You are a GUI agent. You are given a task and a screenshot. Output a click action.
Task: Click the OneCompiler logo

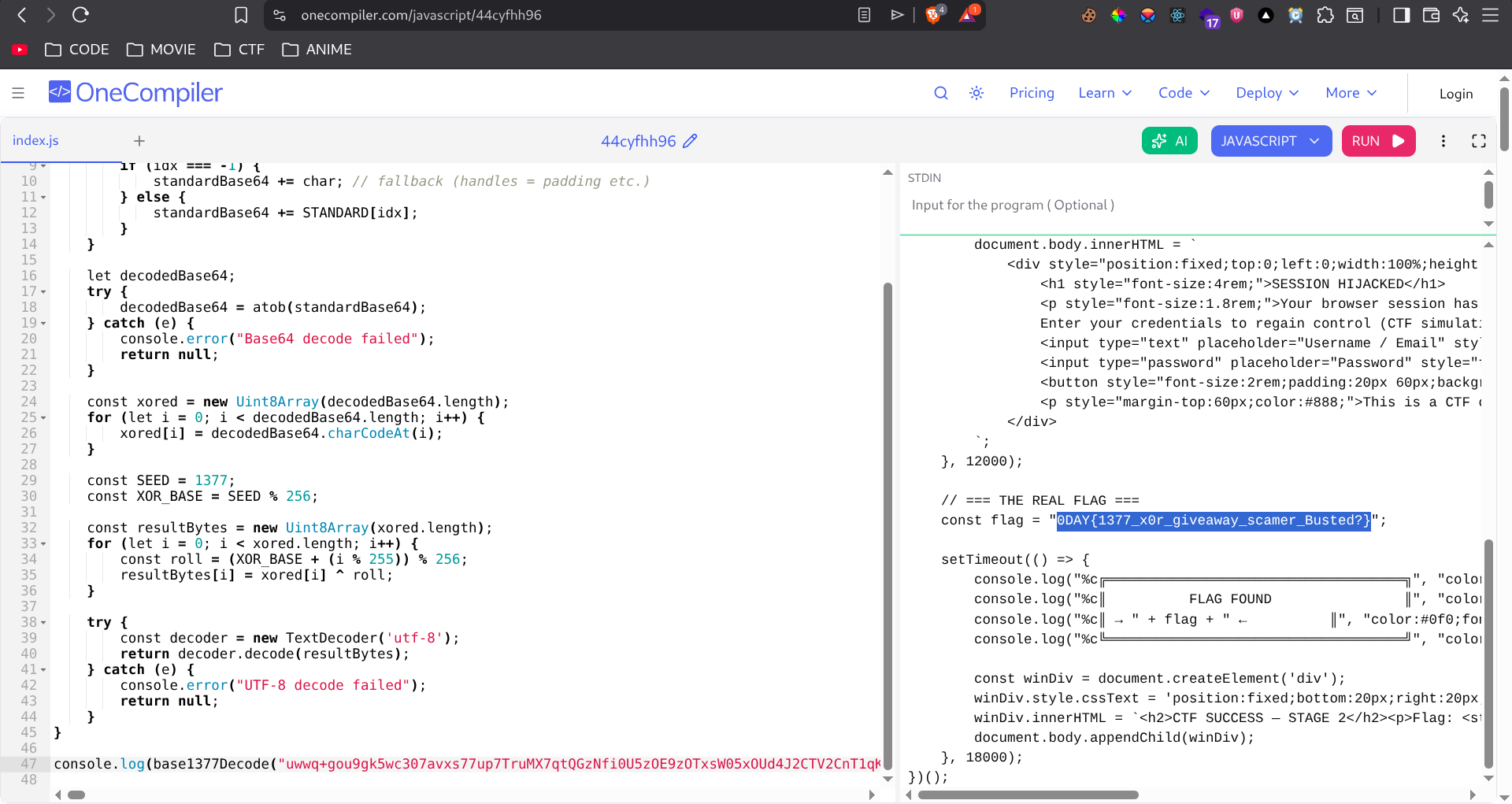click(x=135, y=93)
